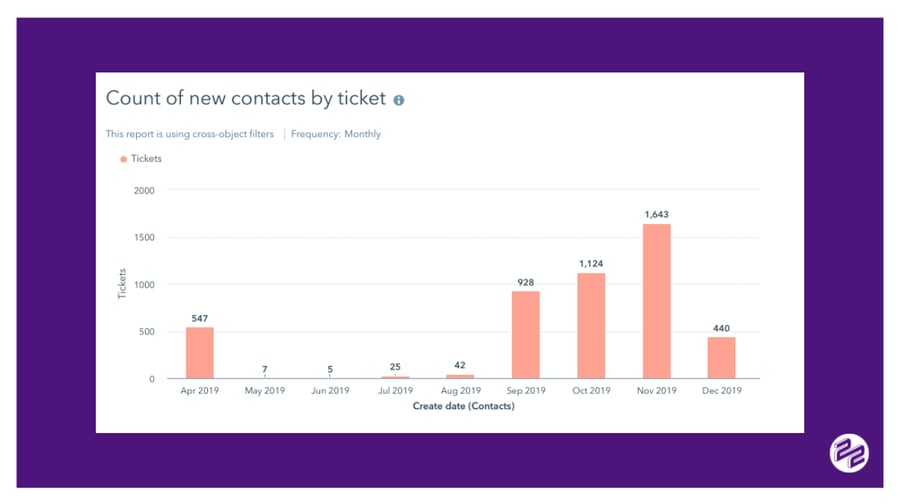Select the tallest Nov 2019 bar
Screen dimensions: 900x504
tap(656, 301)
